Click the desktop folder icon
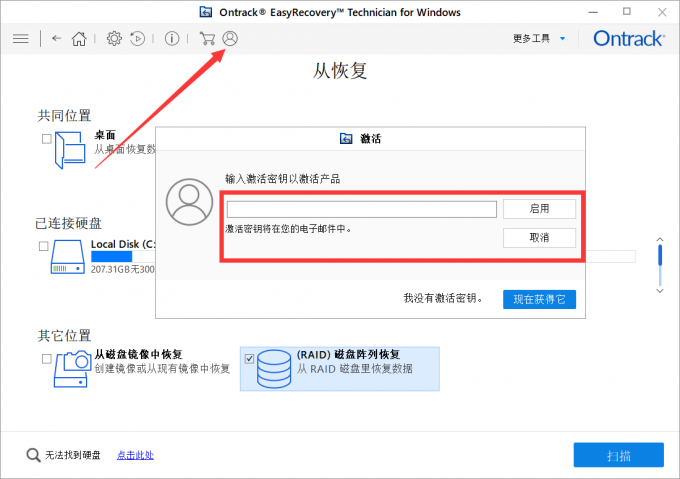 click(70, 150)
